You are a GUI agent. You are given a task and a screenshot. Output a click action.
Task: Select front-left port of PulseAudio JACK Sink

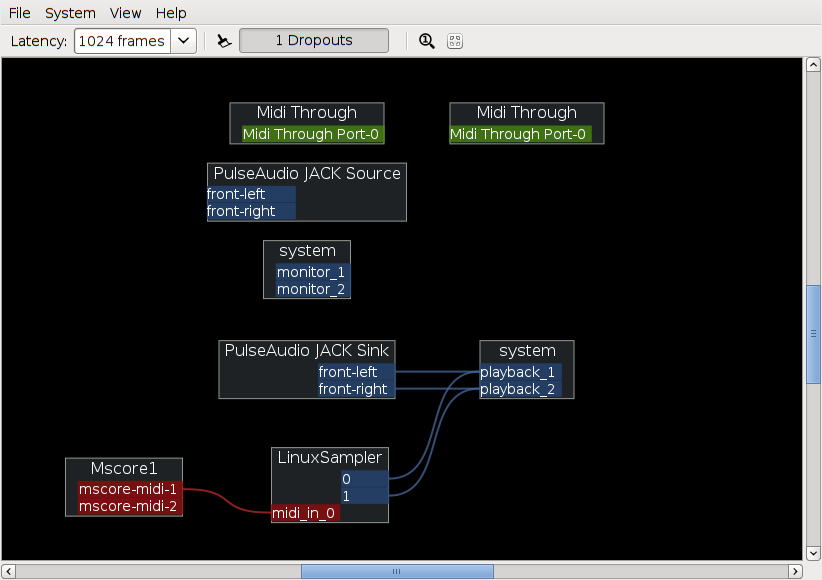[x=356, y=372]
